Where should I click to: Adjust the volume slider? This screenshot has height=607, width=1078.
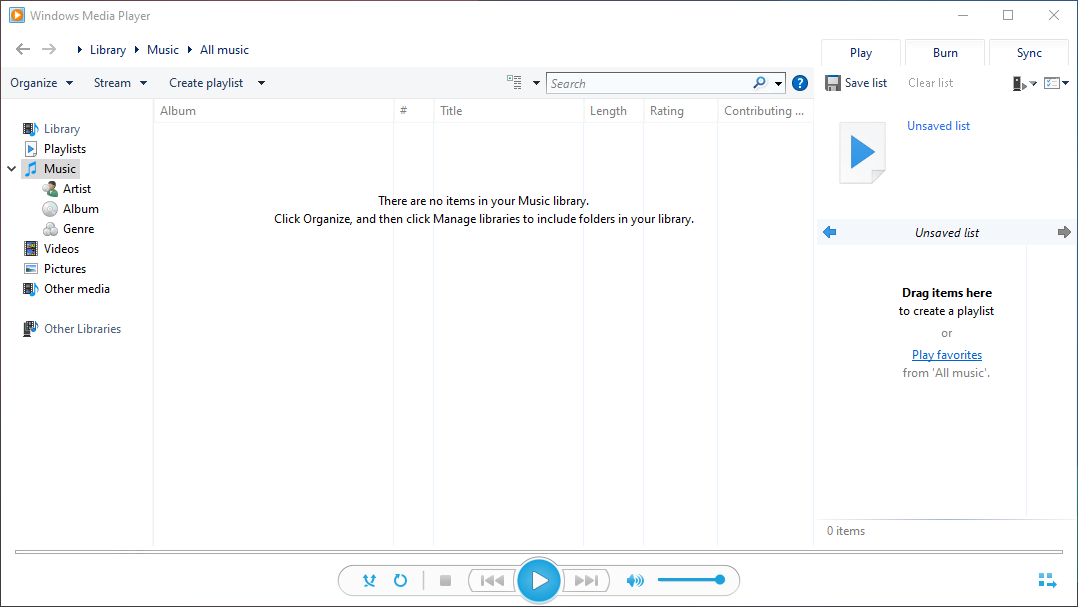click(691, 580)
